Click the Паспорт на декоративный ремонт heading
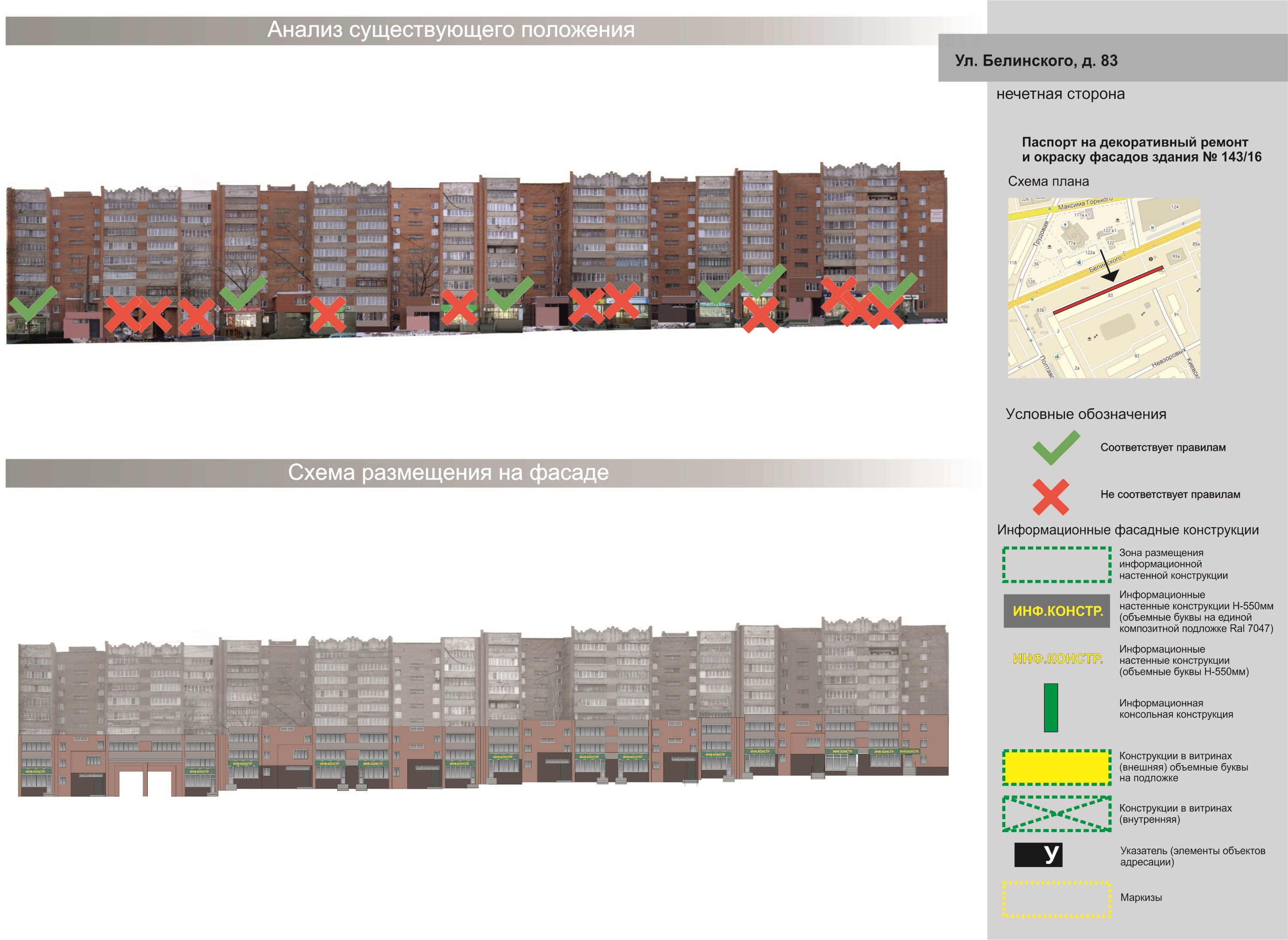The height and width of the screenshot is (940, 1288). point(1141,149)
